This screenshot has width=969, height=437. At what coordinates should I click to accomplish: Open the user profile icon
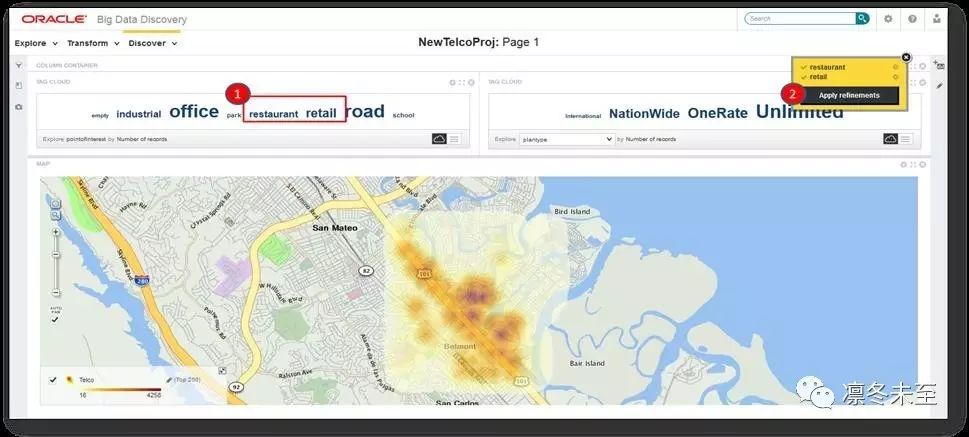click(x=936, y=19)
